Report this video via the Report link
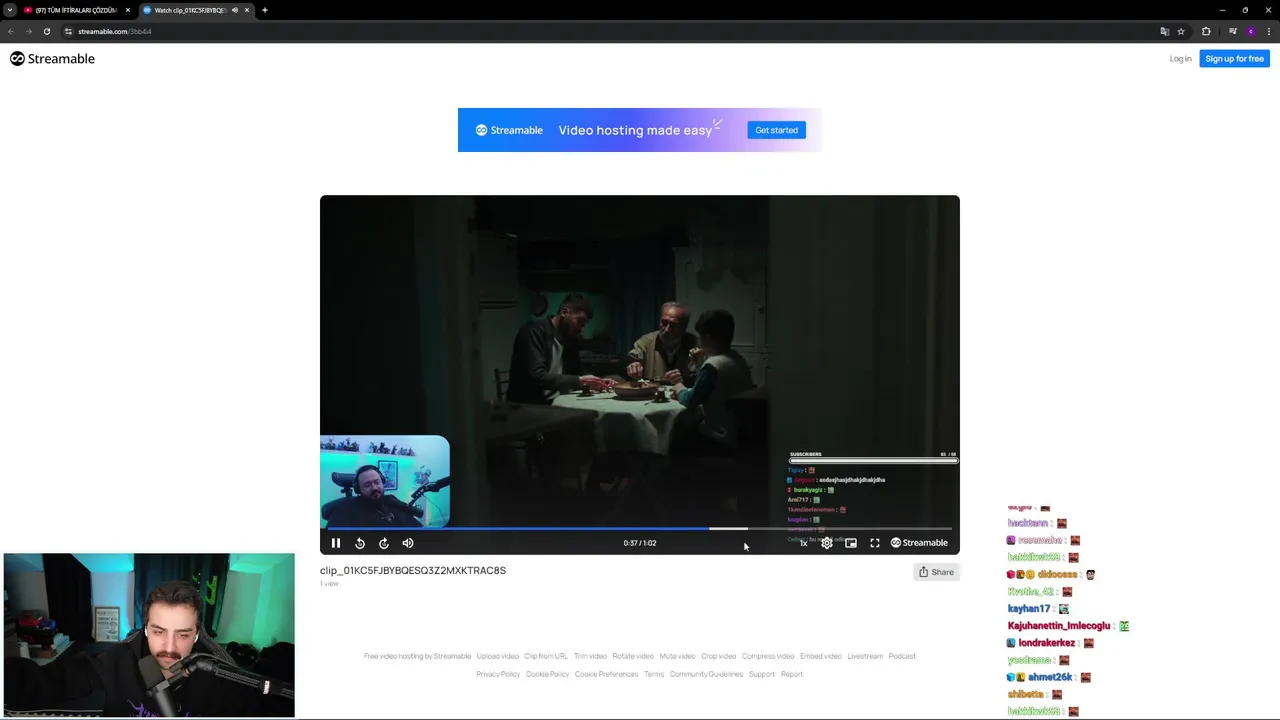Image resolution: width=1280 pixels, height=720 pixels. [792, 674]
